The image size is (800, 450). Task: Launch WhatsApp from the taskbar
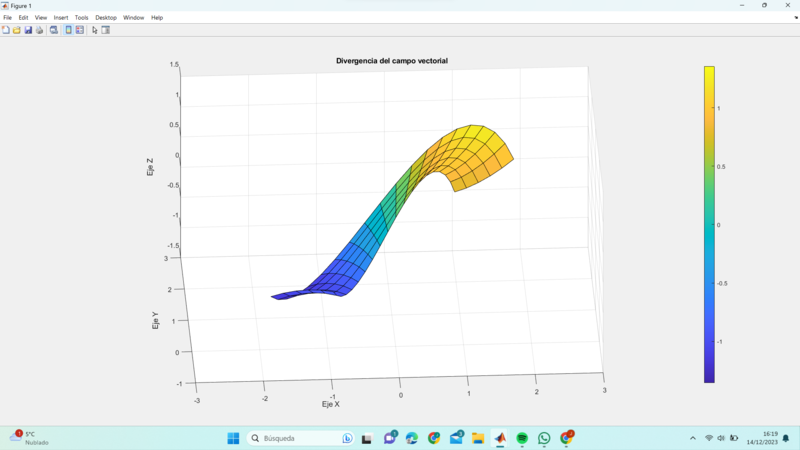[x=544, y=438]
